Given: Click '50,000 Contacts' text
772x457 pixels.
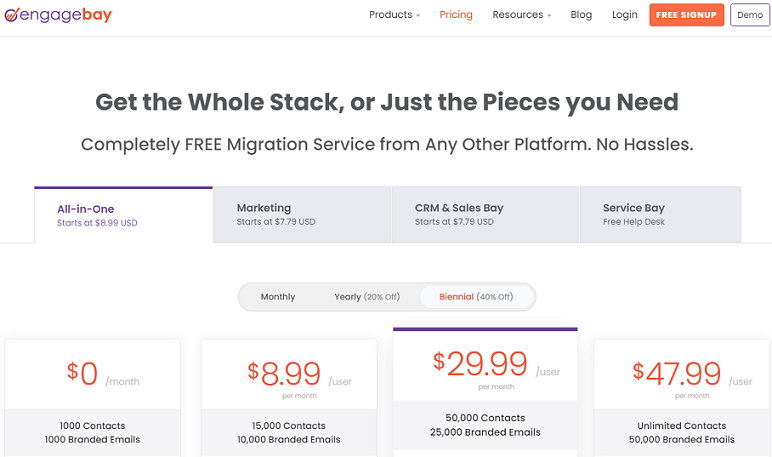Looking at the screenshot, I should click(485, 418).
